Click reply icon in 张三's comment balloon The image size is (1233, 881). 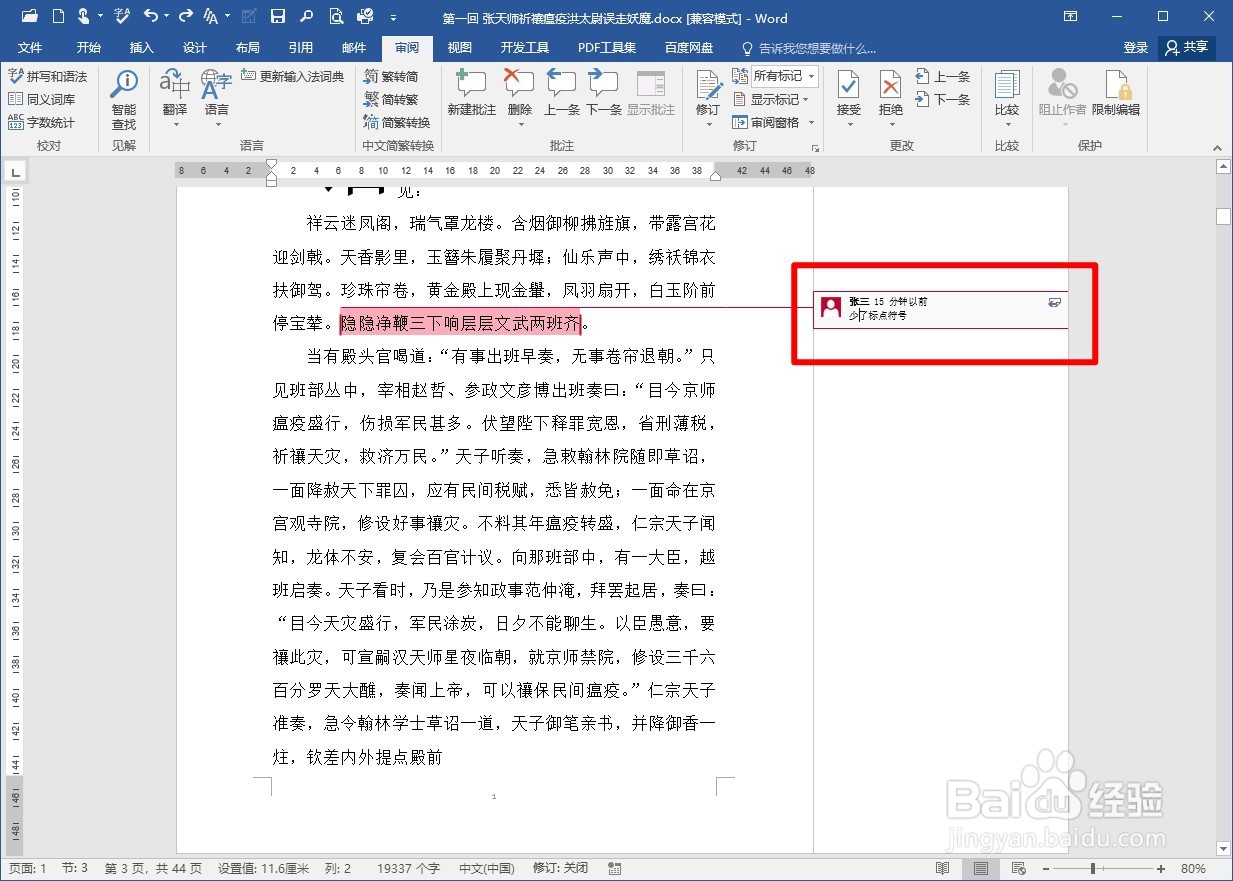[1054, 302]
